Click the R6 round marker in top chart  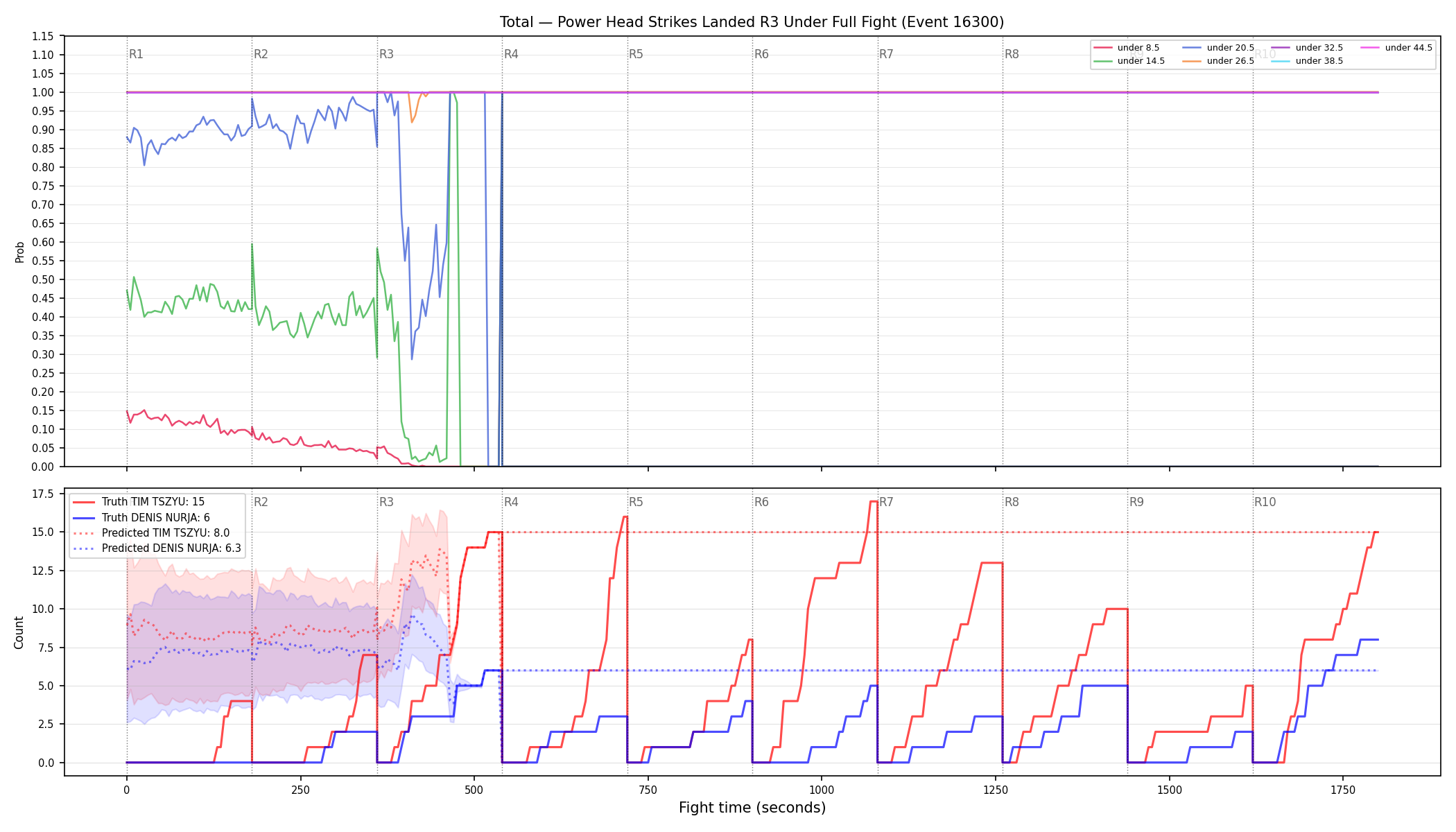coord(761,54)
